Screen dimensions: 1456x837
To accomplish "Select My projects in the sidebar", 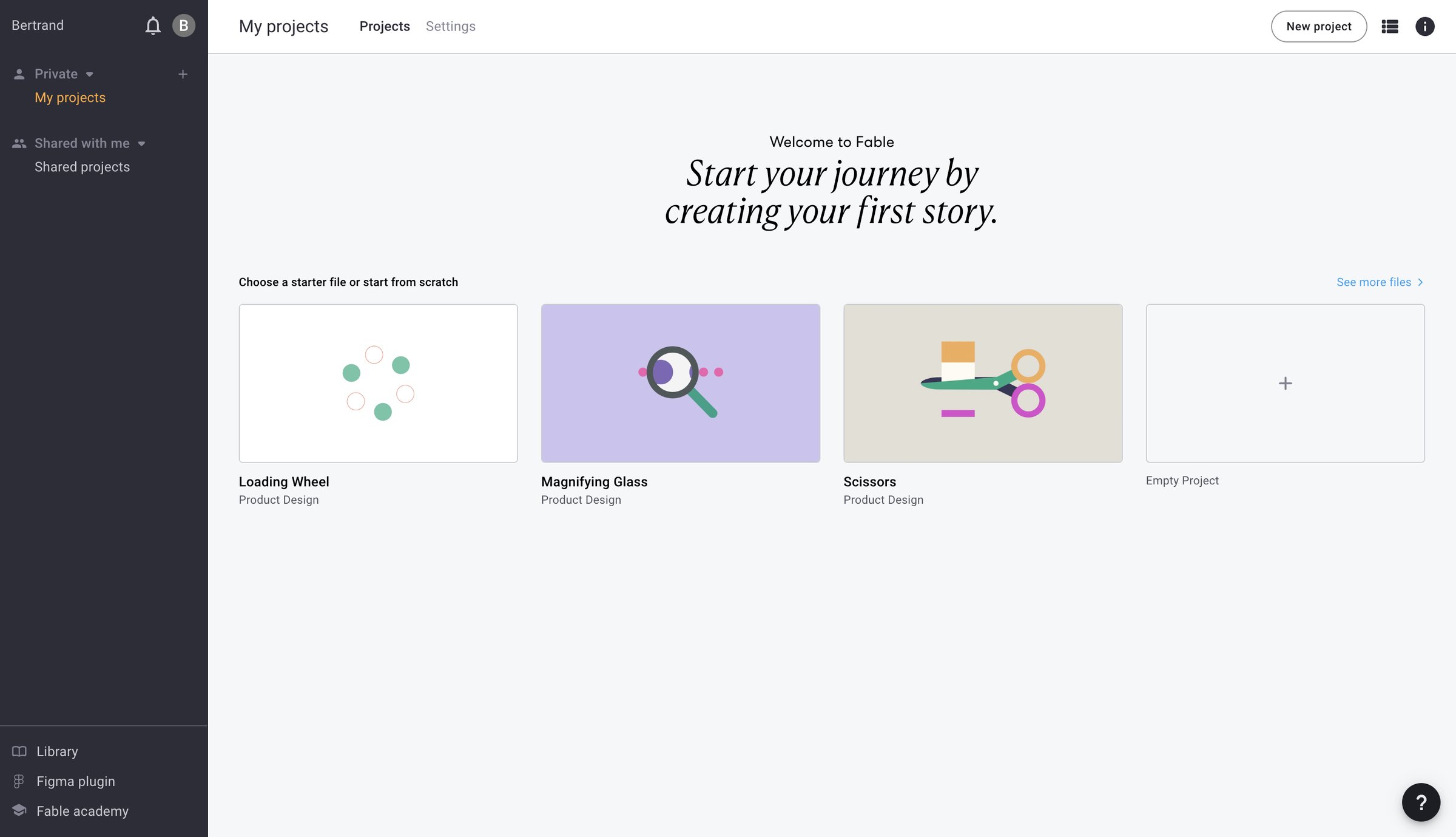I will click(70, 98).
